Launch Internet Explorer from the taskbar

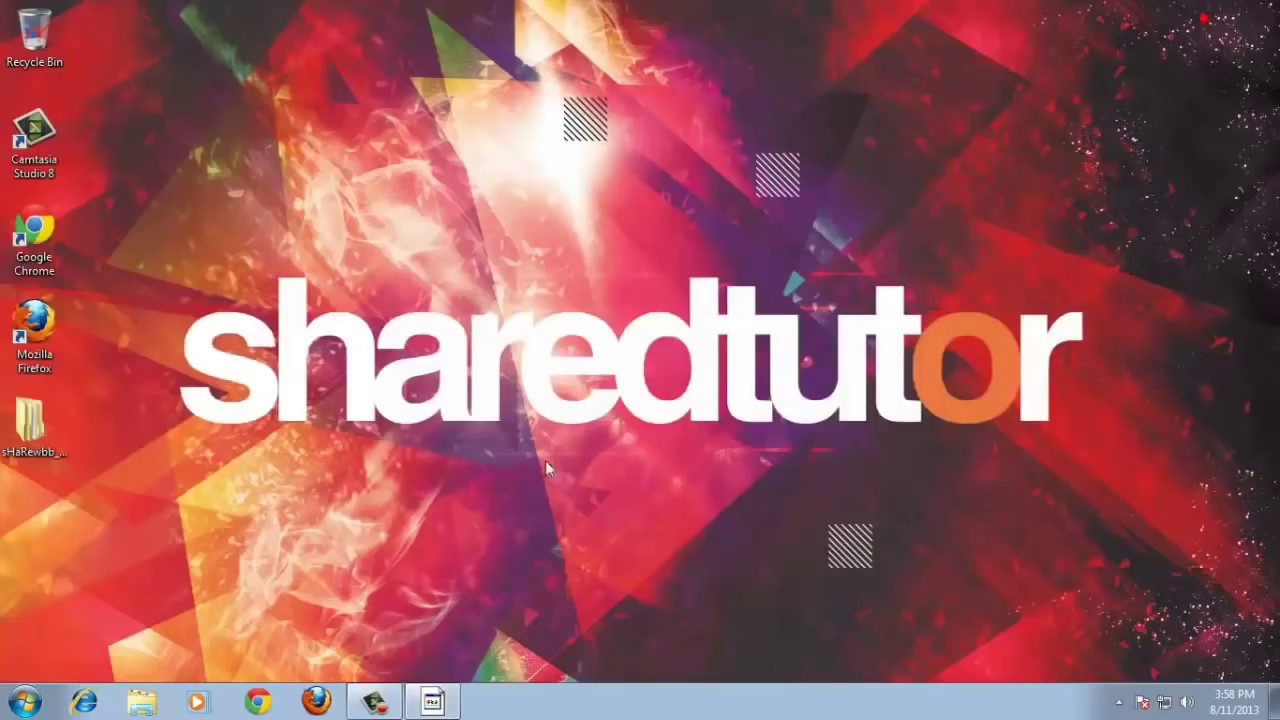pyautogui.click(x=84, y=702)
